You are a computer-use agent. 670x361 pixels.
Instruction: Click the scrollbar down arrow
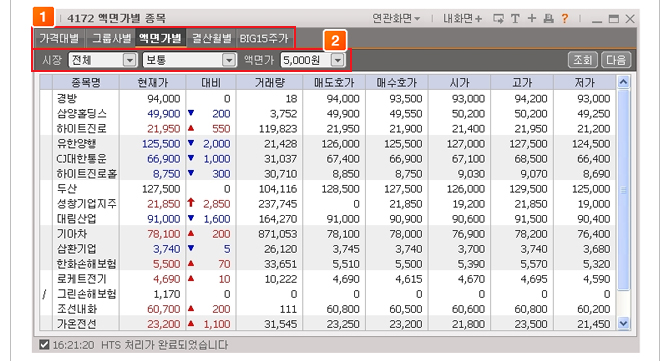[x=623, y=323]
